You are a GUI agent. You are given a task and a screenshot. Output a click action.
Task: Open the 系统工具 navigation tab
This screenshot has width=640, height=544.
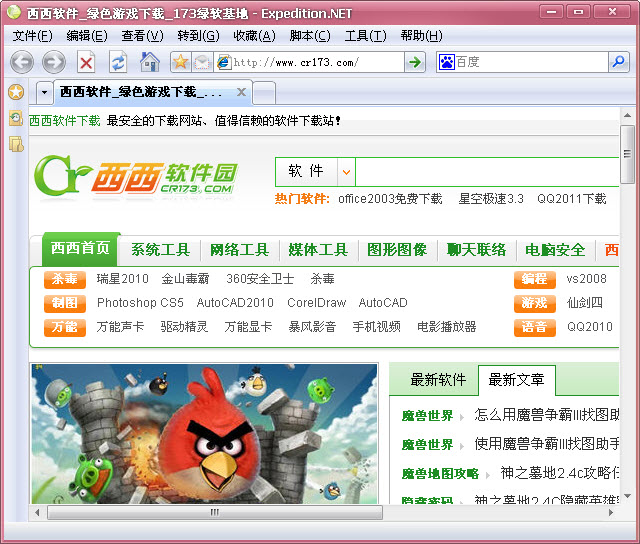160,250
